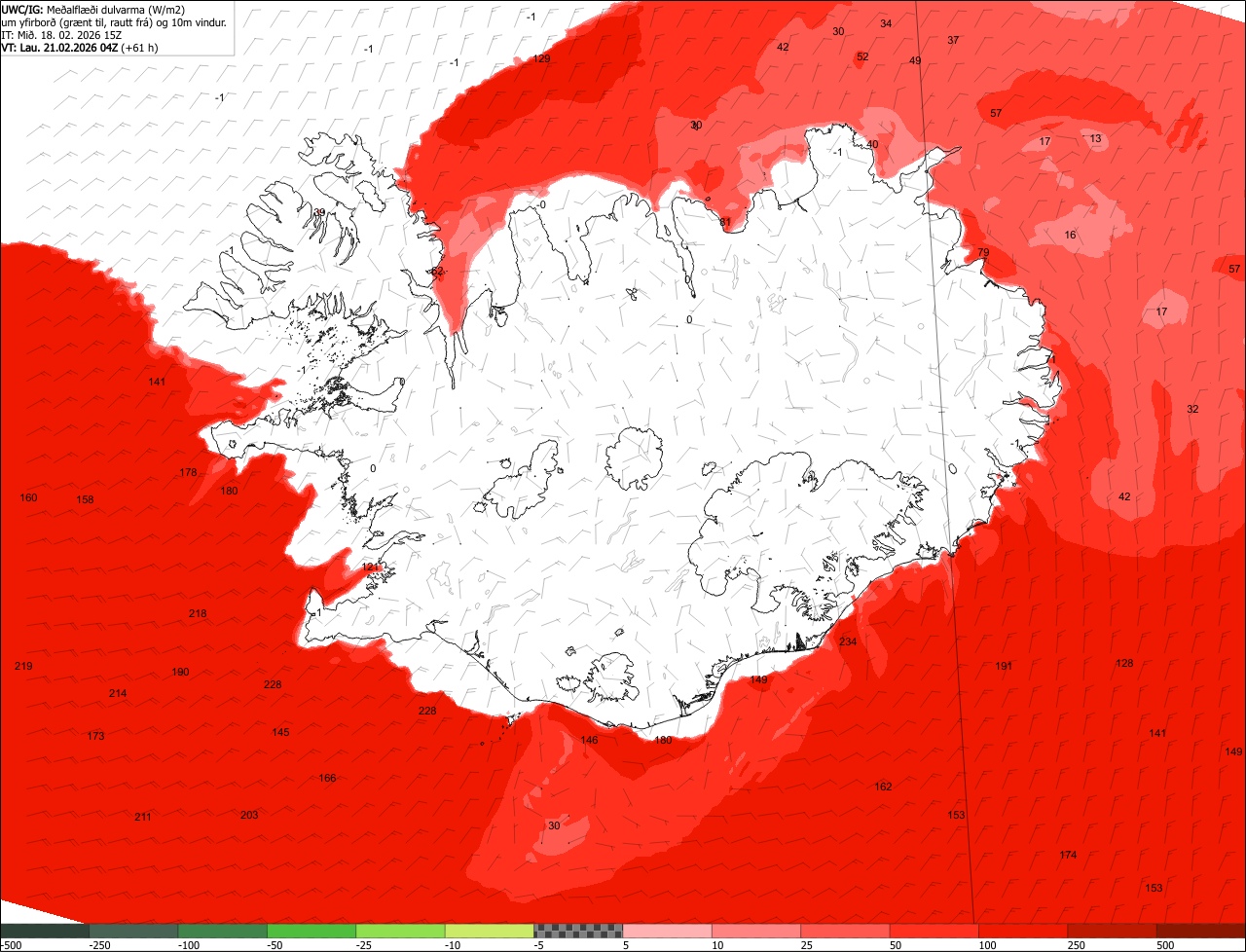Click the flux value 219 on the left margin
Image resolution: width=1246 pixels, height=952 pixels.
(23, 666)
